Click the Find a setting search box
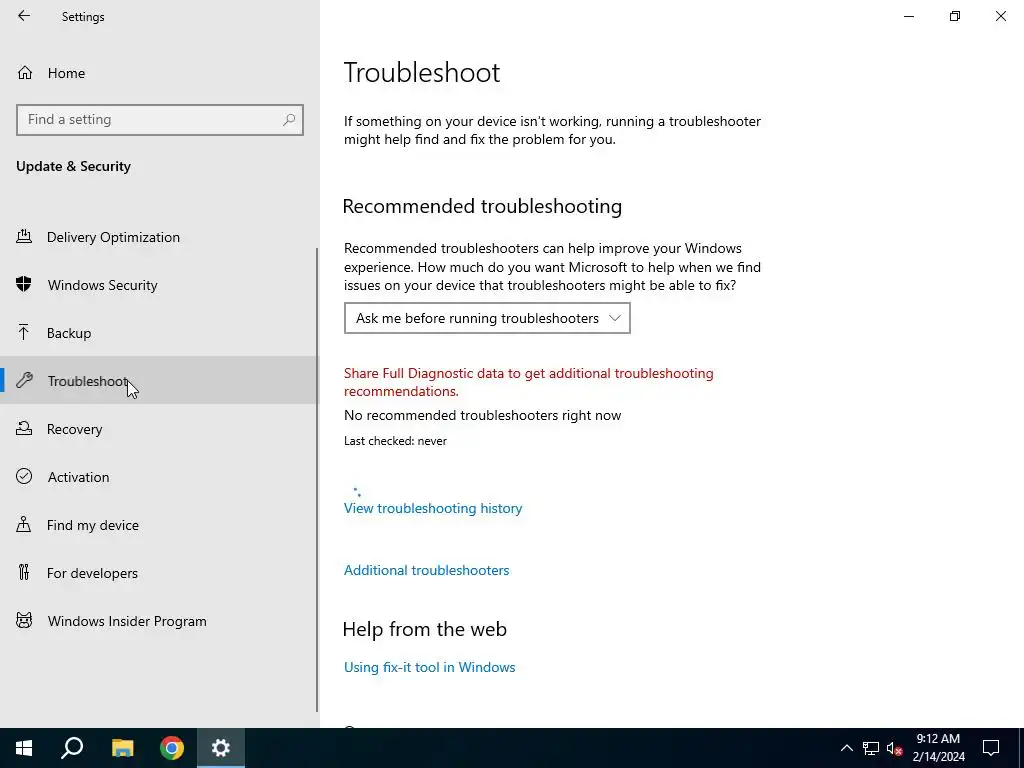1024x768 pixels. tap(160, 120)
